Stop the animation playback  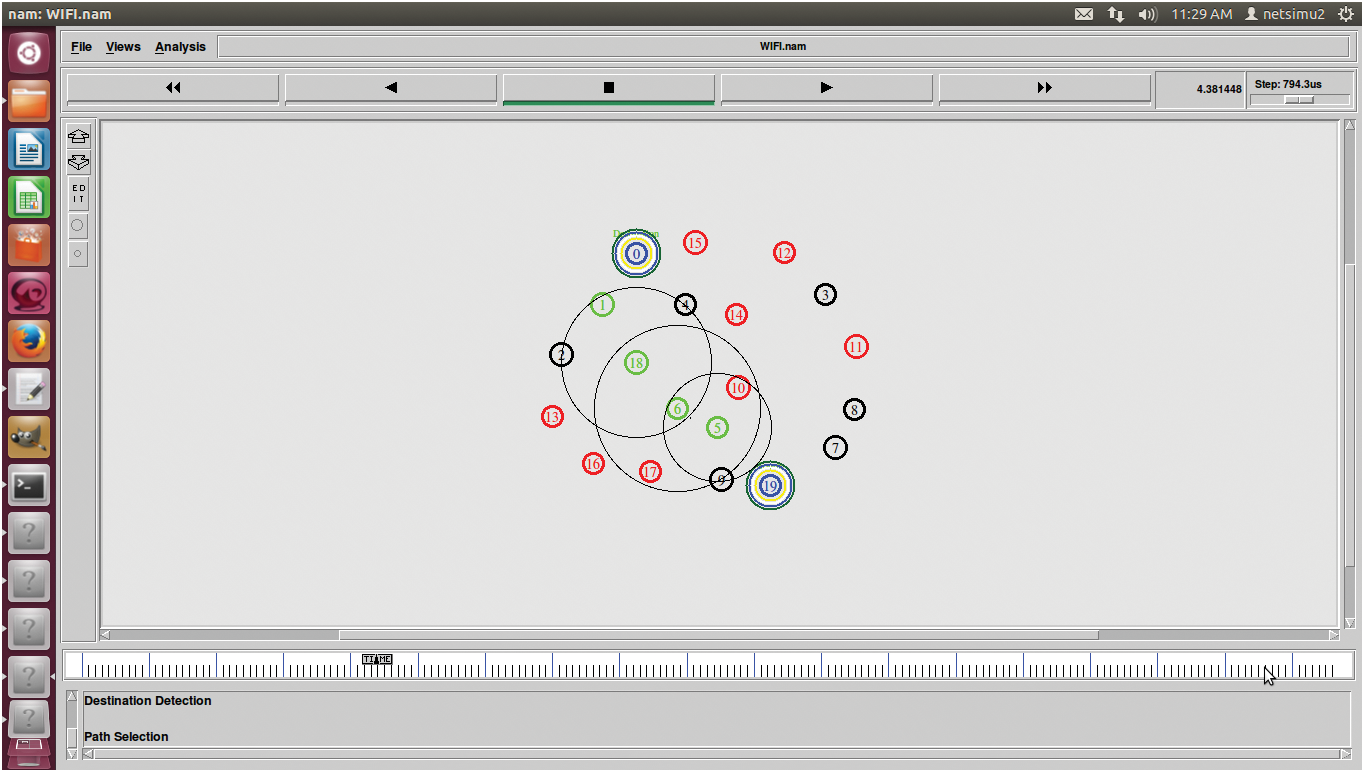coord(608,88)
